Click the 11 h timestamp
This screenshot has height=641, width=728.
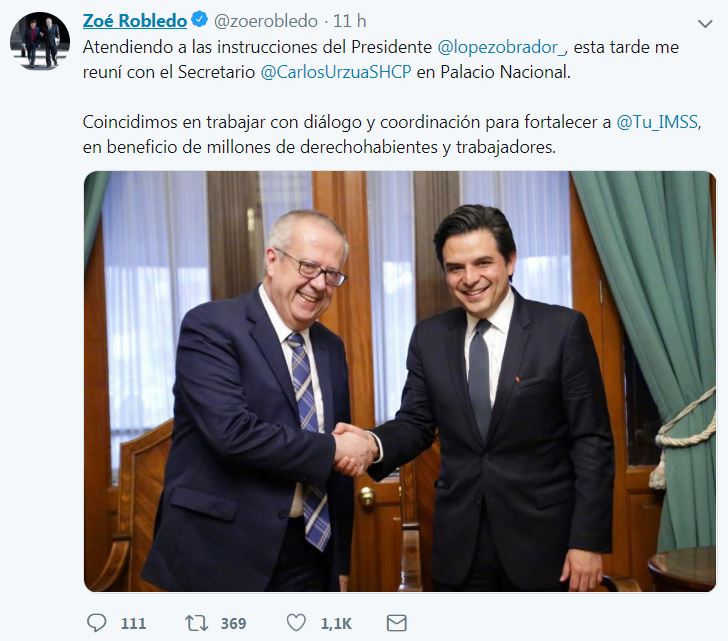[350, 21]
